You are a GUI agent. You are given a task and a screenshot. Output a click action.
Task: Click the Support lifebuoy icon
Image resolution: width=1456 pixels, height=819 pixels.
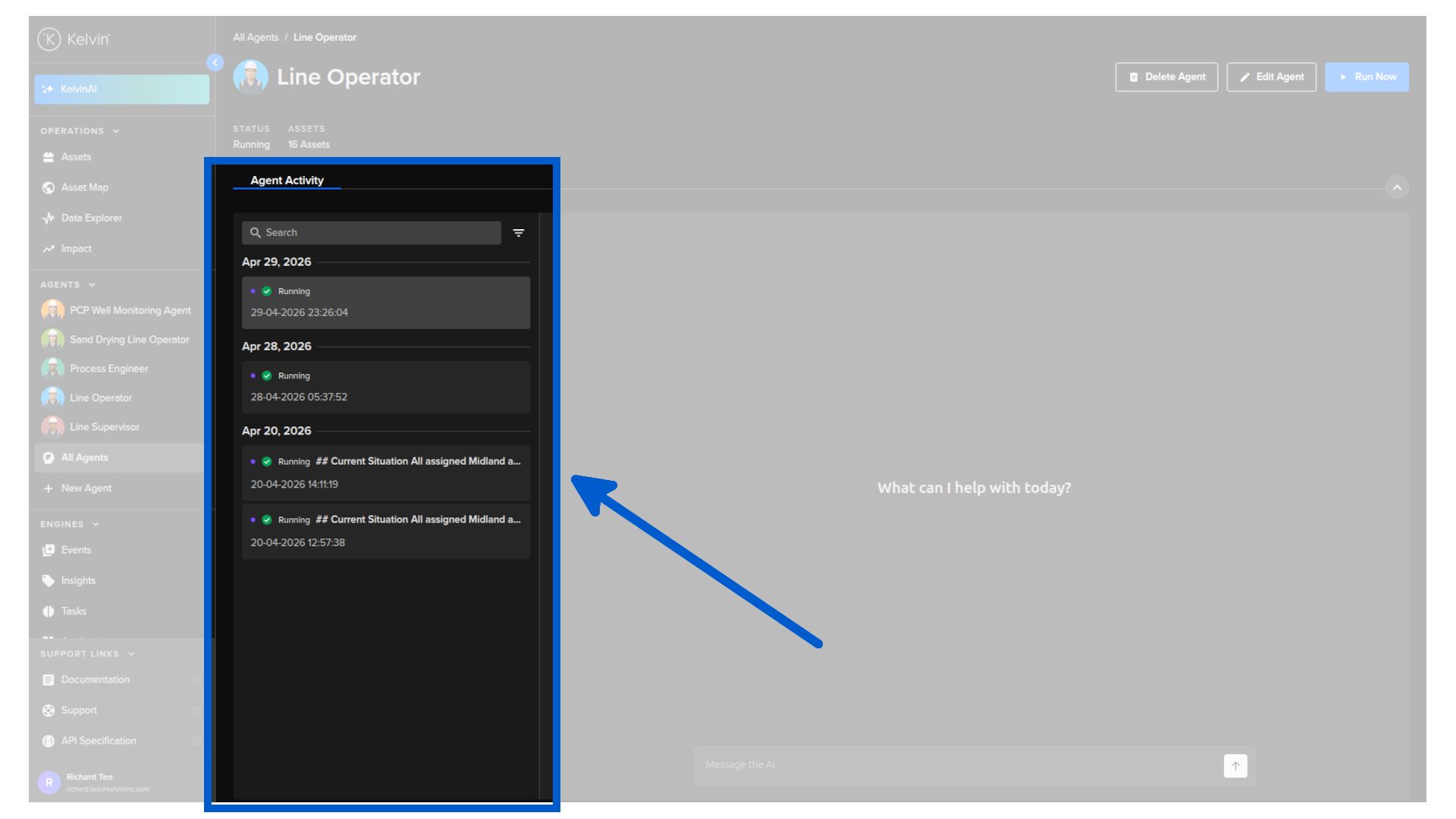(x=49, y=711)
